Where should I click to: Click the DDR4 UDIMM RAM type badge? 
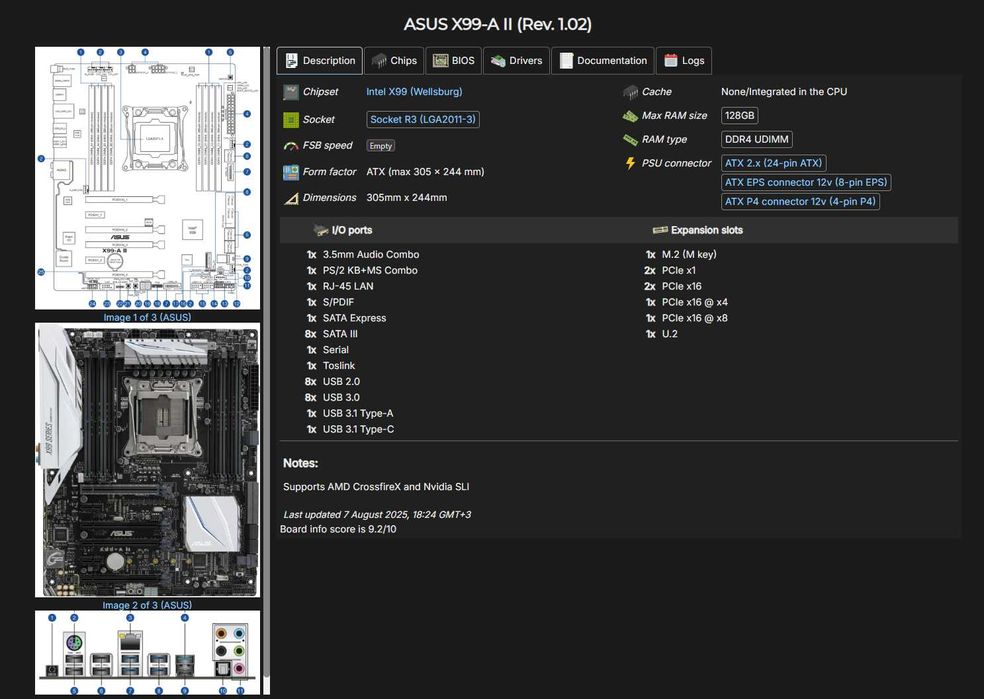point(756,139)
